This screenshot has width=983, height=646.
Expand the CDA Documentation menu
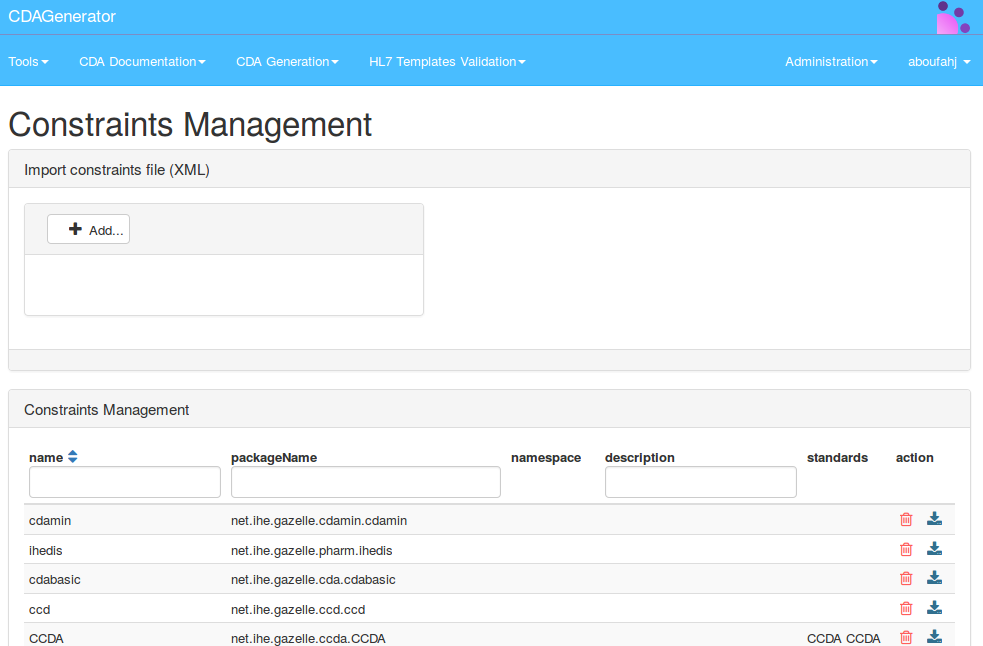pos(142,62)
